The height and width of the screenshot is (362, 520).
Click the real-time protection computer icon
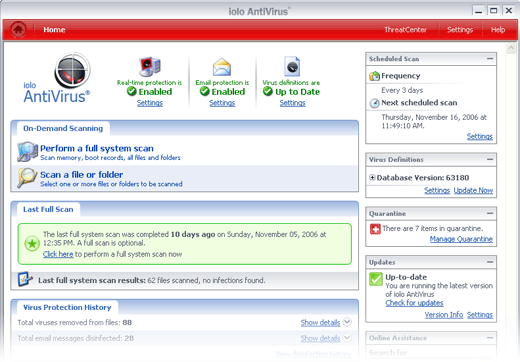tap(150, 66)
